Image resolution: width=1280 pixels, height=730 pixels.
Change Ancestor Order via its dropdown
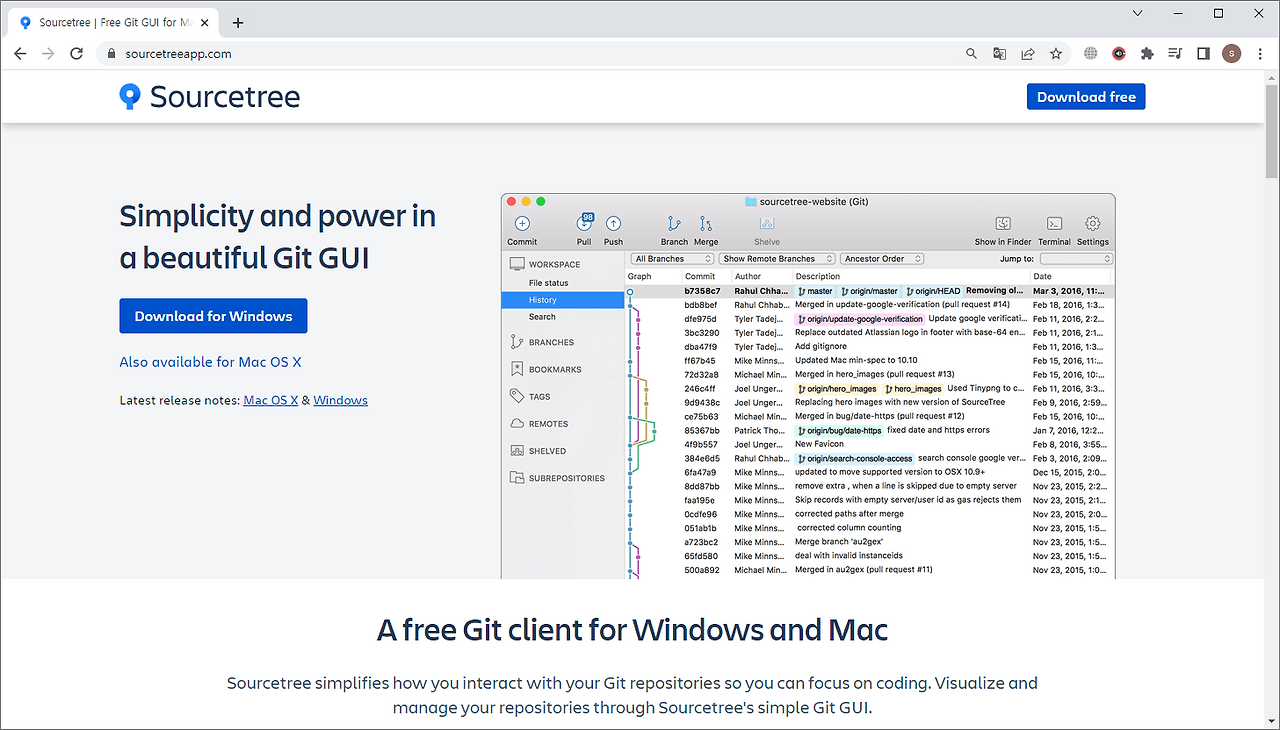click(x=881, y=258)
